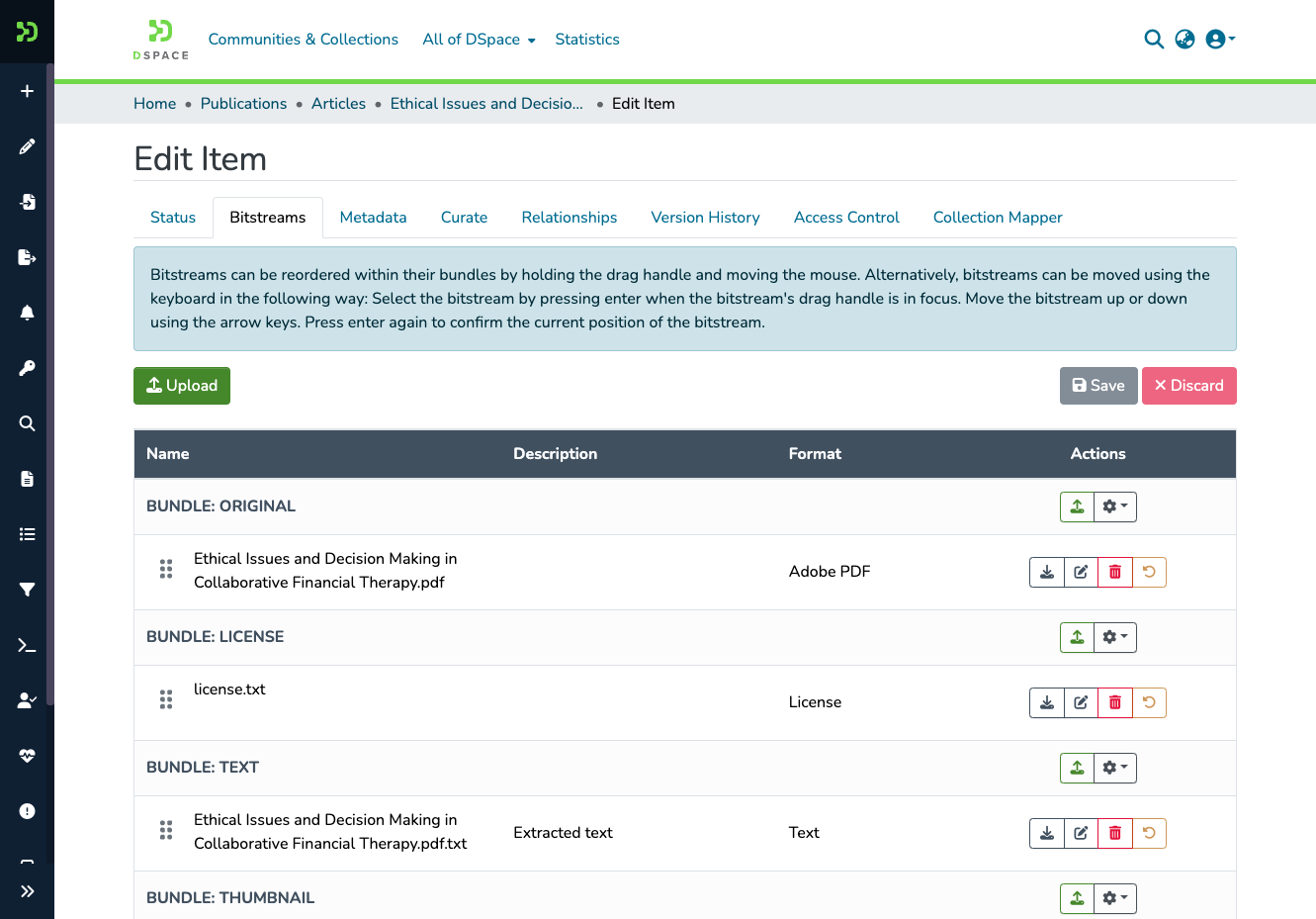
Task: Grab drag handle of license.txt row
Action: tap(166, 699)
